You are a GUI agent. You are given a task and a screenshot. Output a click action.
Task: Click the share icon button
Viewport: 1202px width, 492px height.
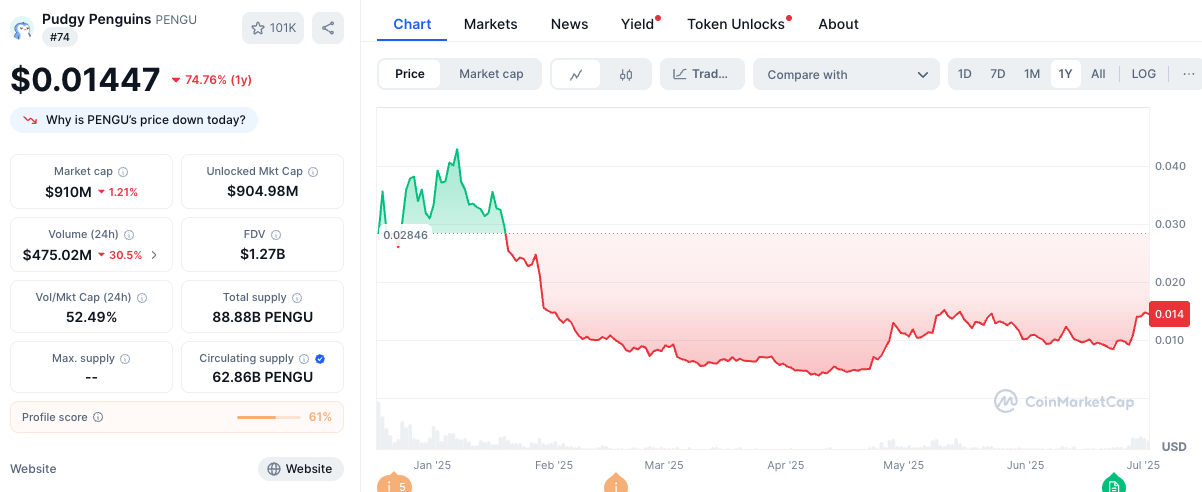click(328, 28)
